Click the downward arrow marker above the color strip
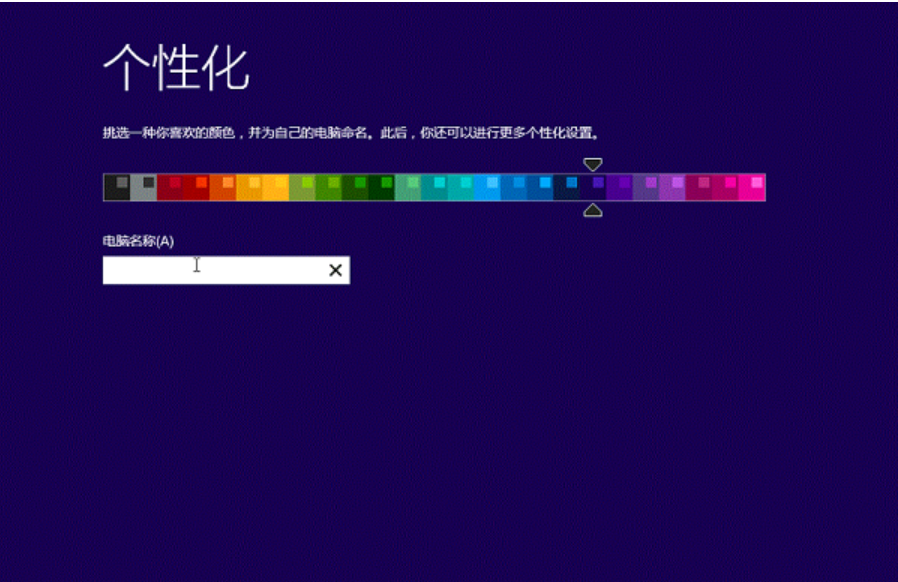 593,165
